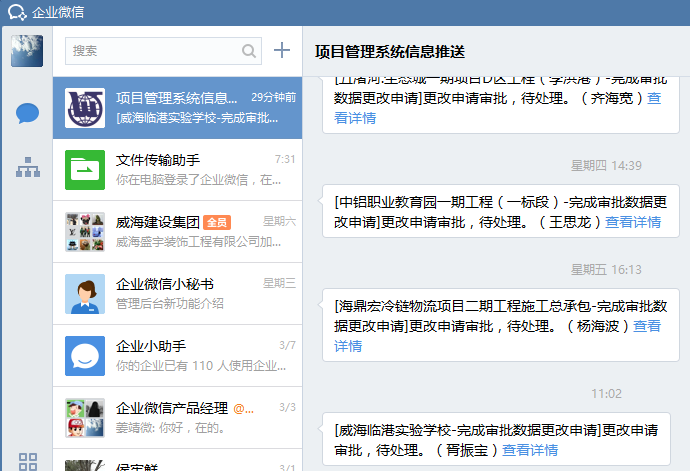The width and height of the screenshot is (690, 471).
Task: Open the 项目管理系统信息 conversation
Action: 177,108
